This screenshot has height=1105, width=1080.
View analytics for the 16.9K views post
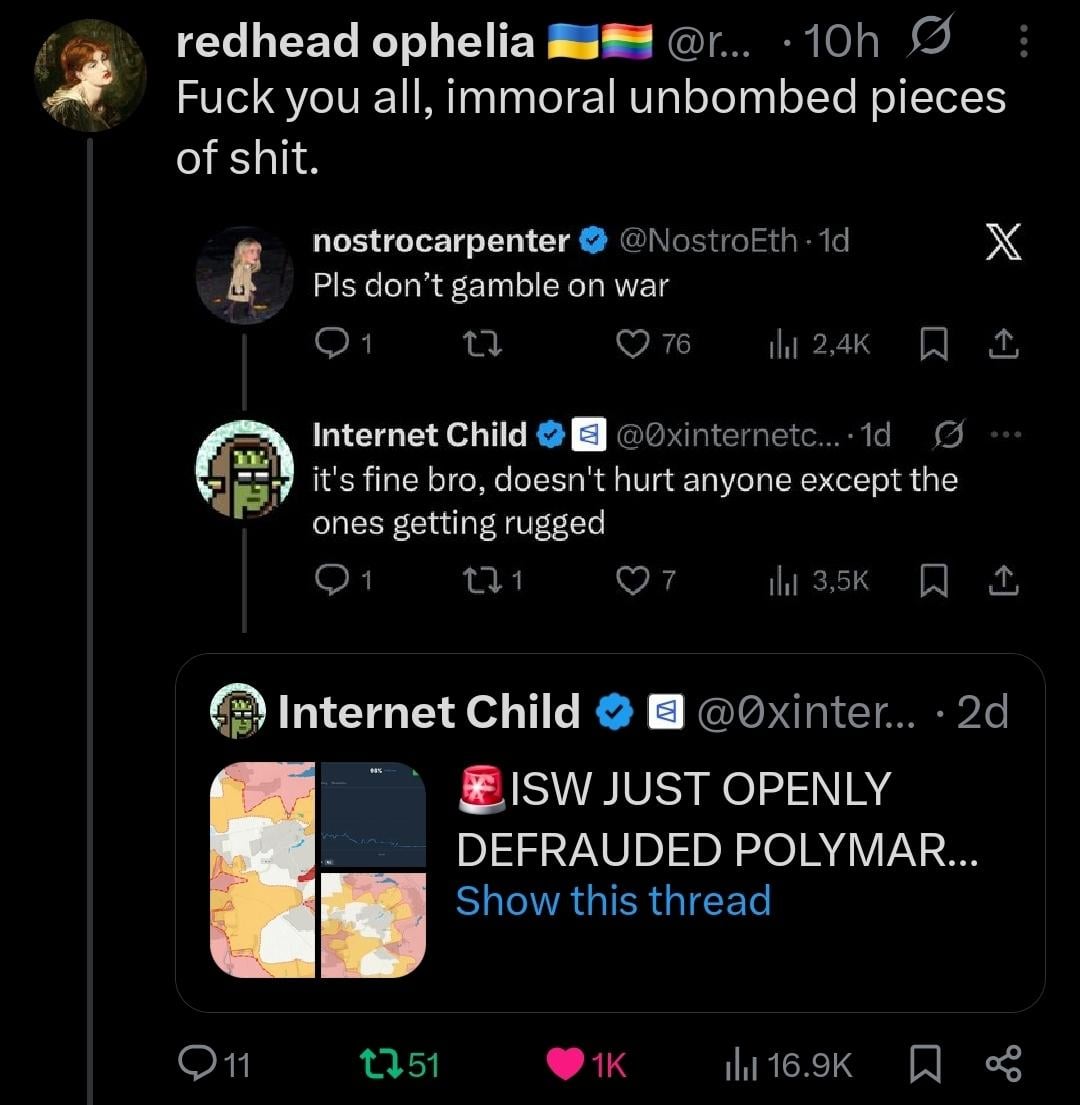(738, 1065)
